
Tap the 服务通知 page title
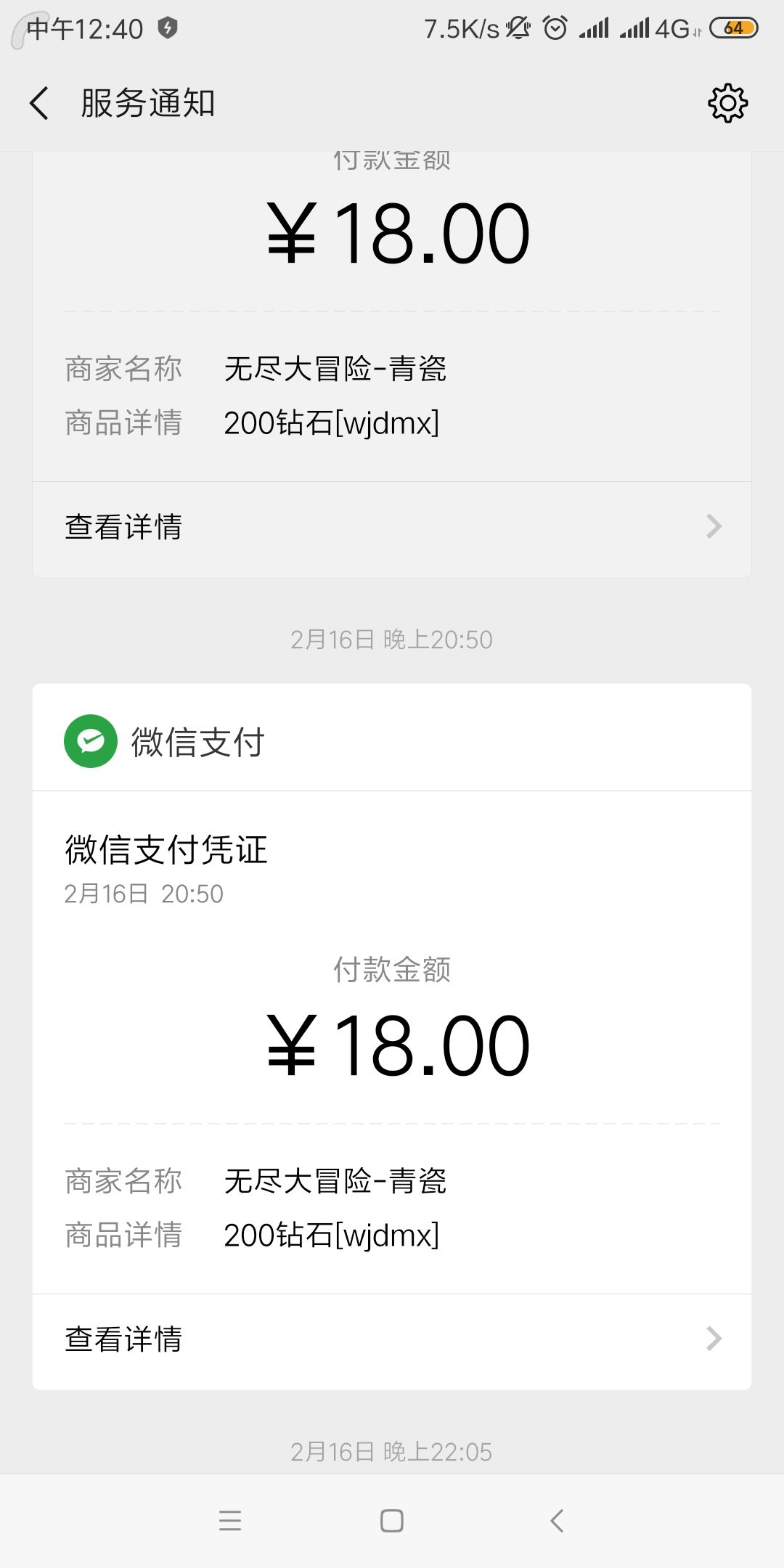[148, 103]
